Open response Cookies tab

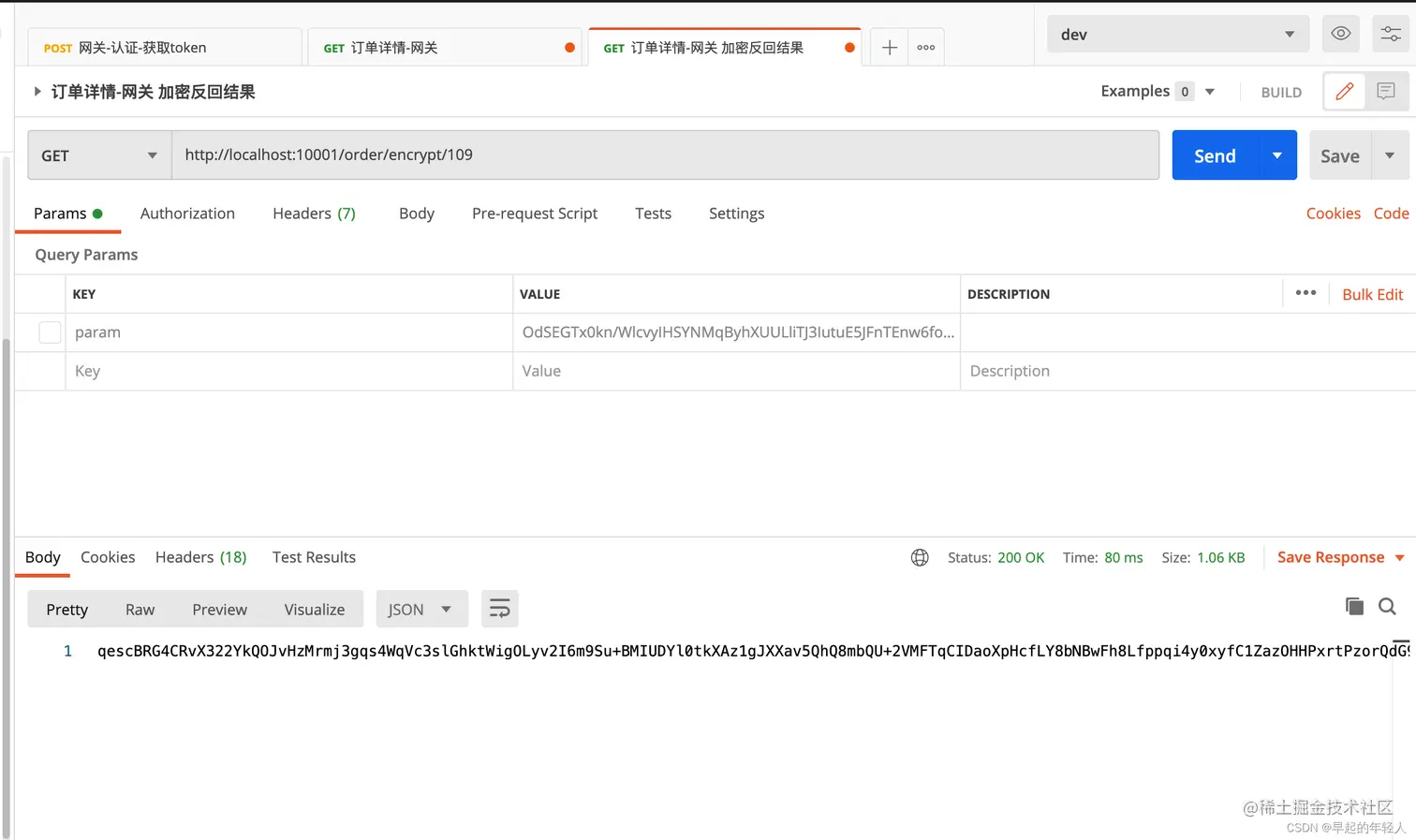coord(108,557)
